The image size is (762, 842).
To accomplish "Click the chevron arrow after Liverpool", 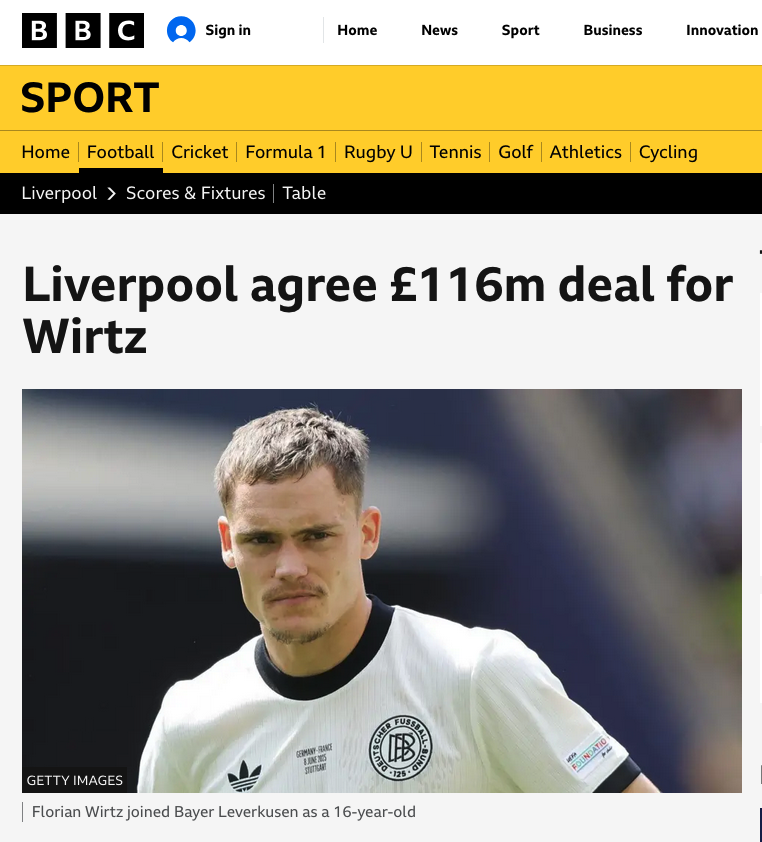I will click(x=111, y=193).
